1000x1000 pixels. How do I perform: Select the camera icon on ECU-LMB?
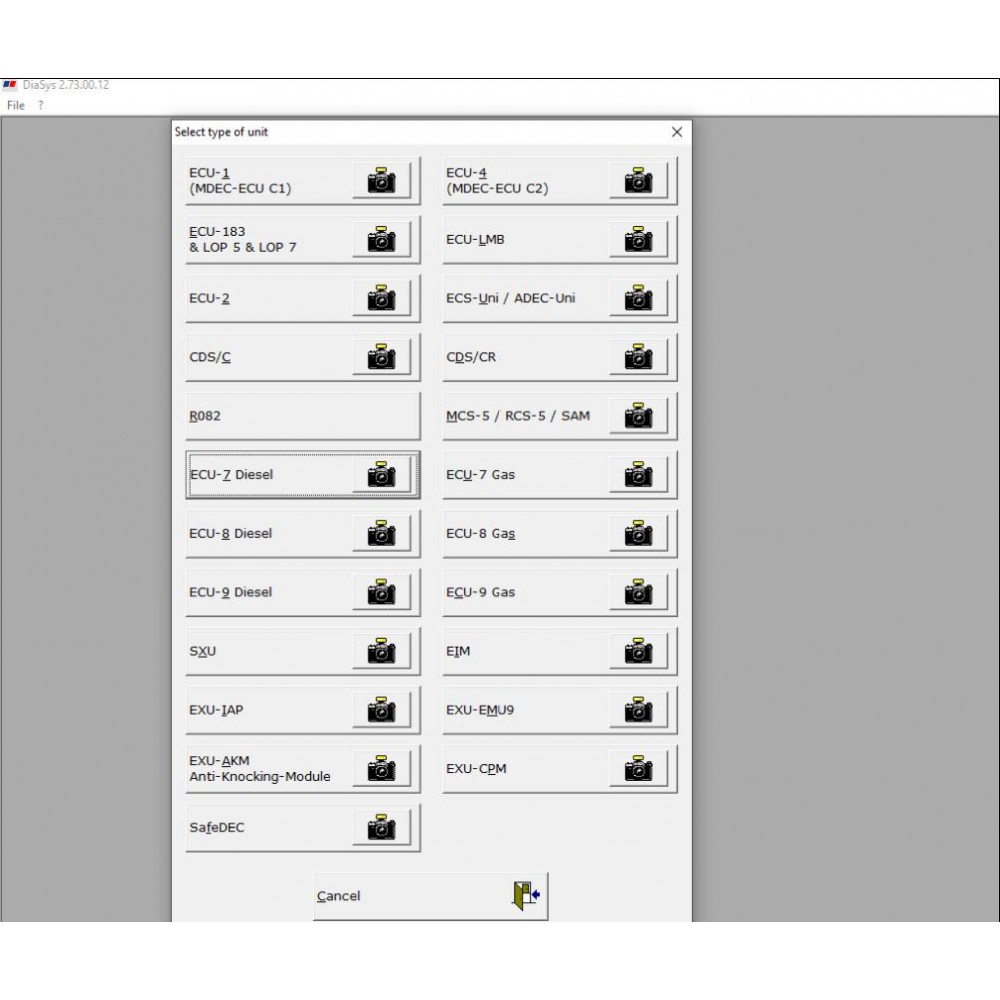coord(638,239)
